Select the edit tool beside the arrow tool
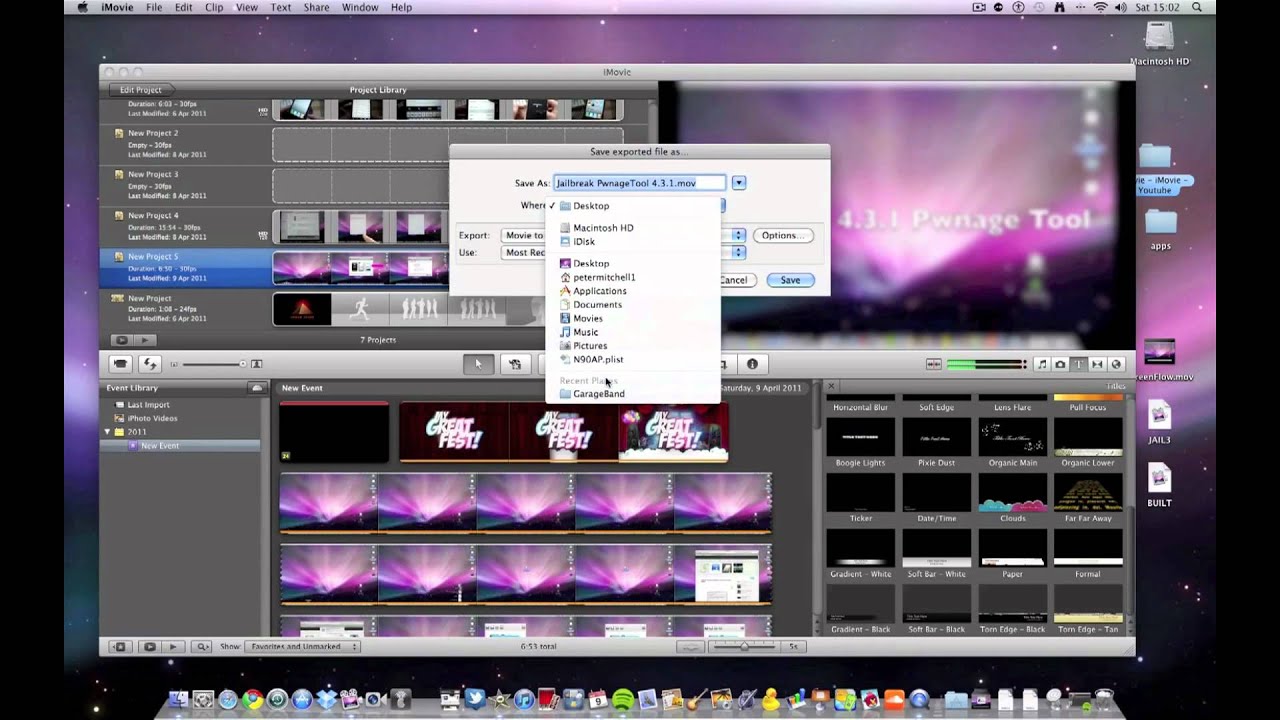1280x720 pixels. 515,364
